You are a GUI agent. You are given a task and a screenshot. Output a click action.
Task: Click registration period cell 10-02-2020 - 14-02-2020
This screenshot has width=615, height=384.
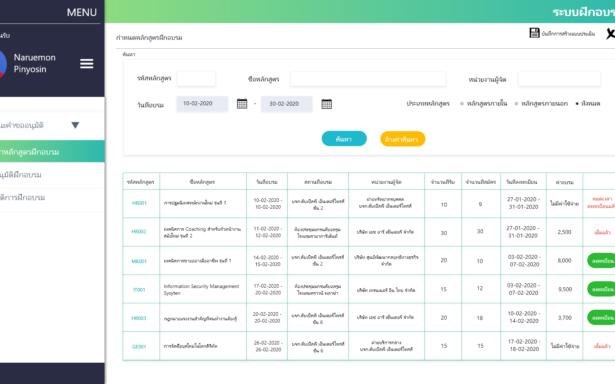pyautogui.click(x=523, y=317)
